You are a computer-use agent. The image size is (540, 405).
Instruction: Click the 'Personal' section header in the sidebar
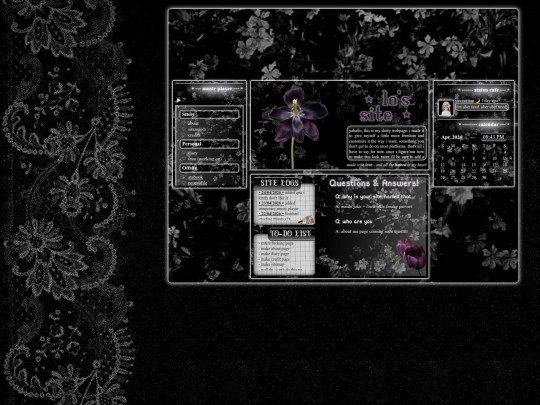click(x=209, y=144)
